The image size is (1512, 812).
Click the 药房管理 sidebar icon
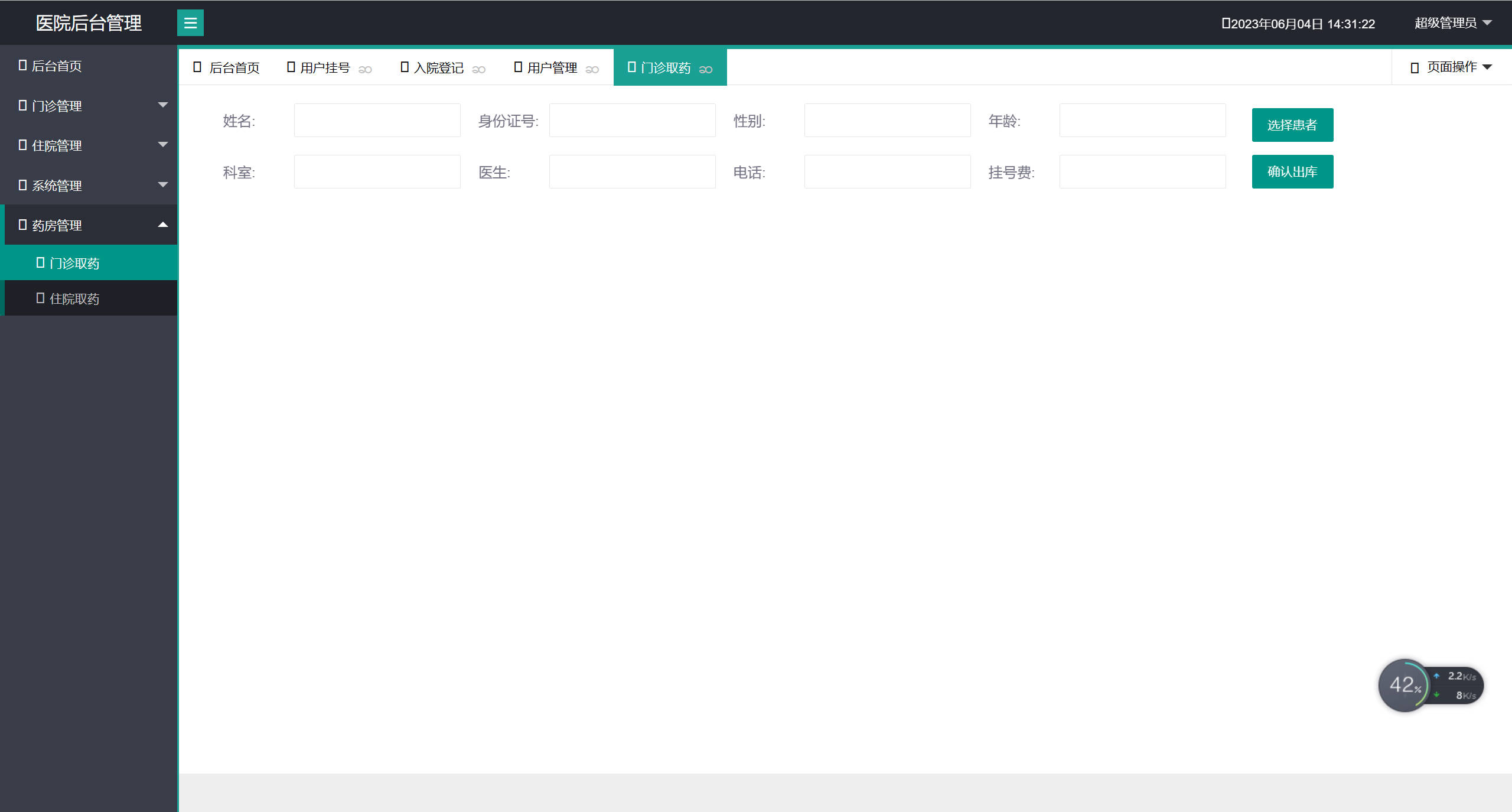pyautogui.click(x=22, y=225)
